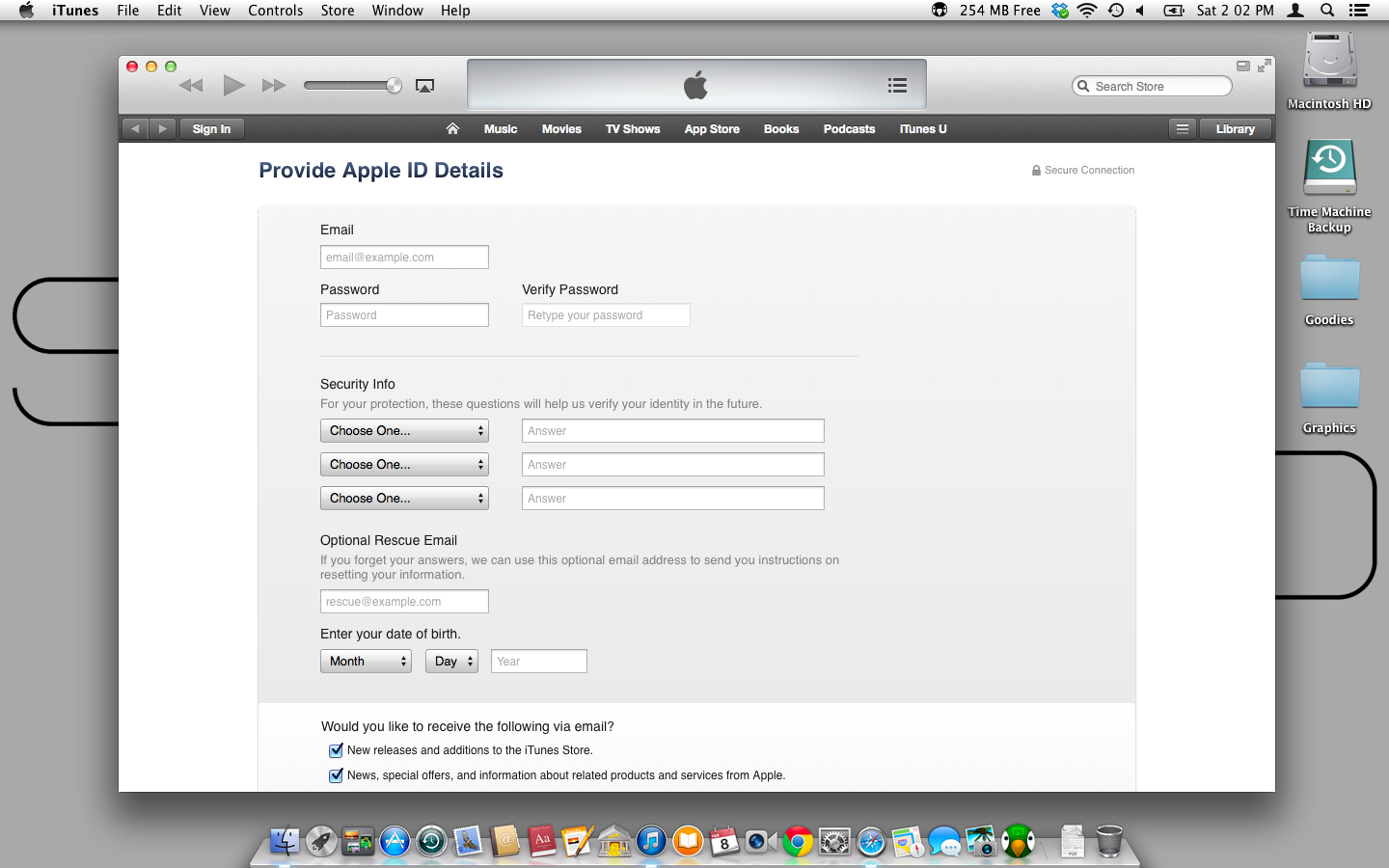
Task: Open the Trash in the Dock
Action: [x=1109, y=842]
